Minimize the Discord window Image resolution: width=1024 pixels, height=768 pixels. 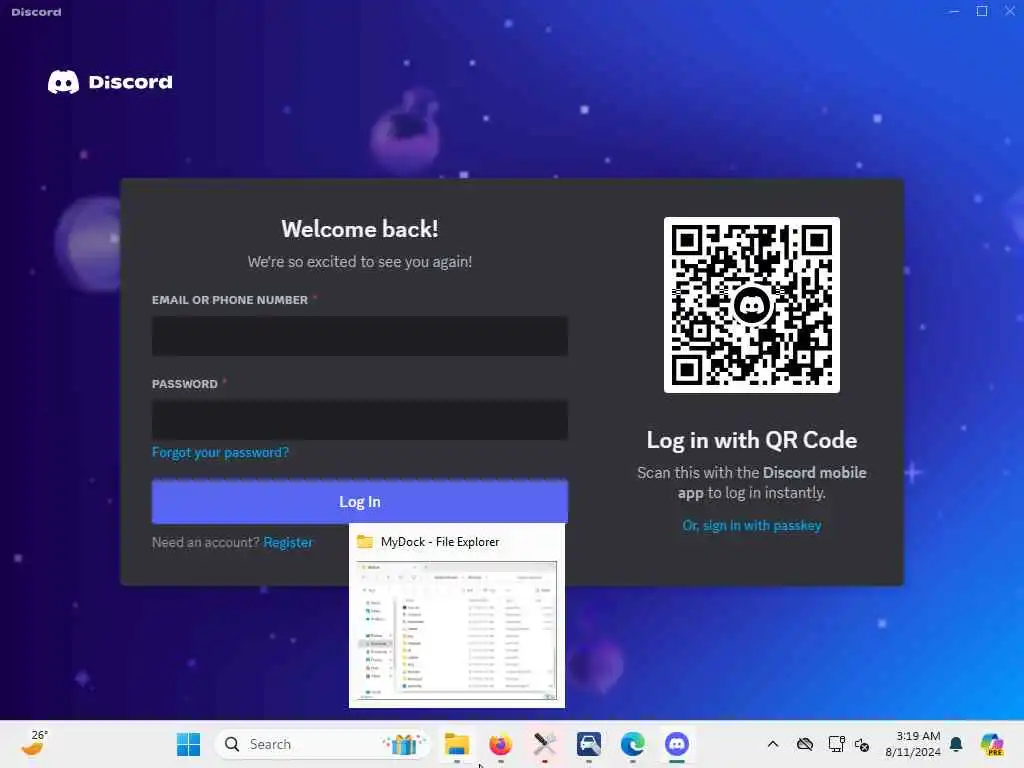(954, 11)
